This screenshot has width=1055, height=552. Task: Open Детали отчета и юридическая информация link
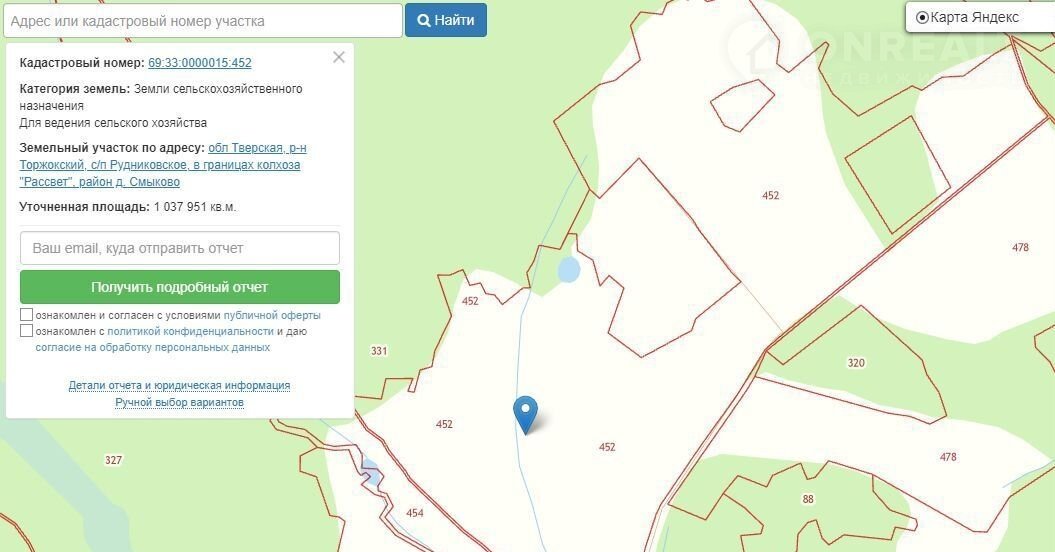(179, 385)
